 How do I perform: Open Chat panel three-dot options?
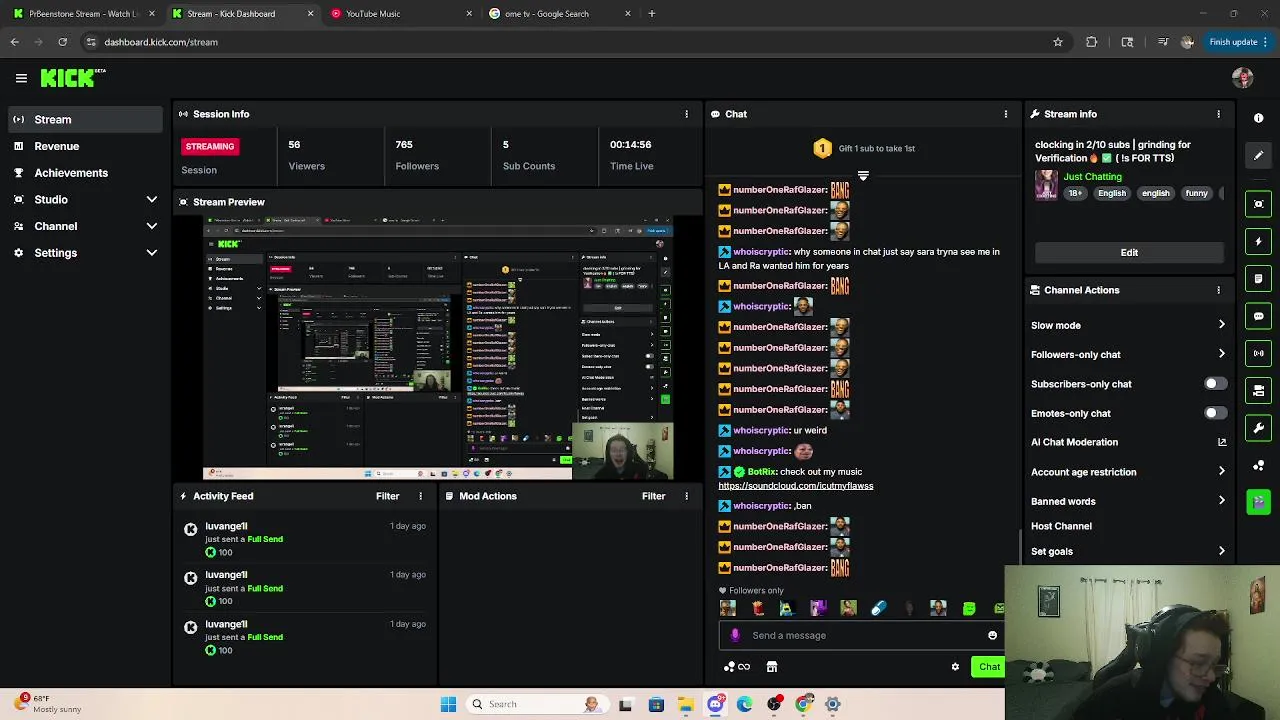(x=1006, y=114)
